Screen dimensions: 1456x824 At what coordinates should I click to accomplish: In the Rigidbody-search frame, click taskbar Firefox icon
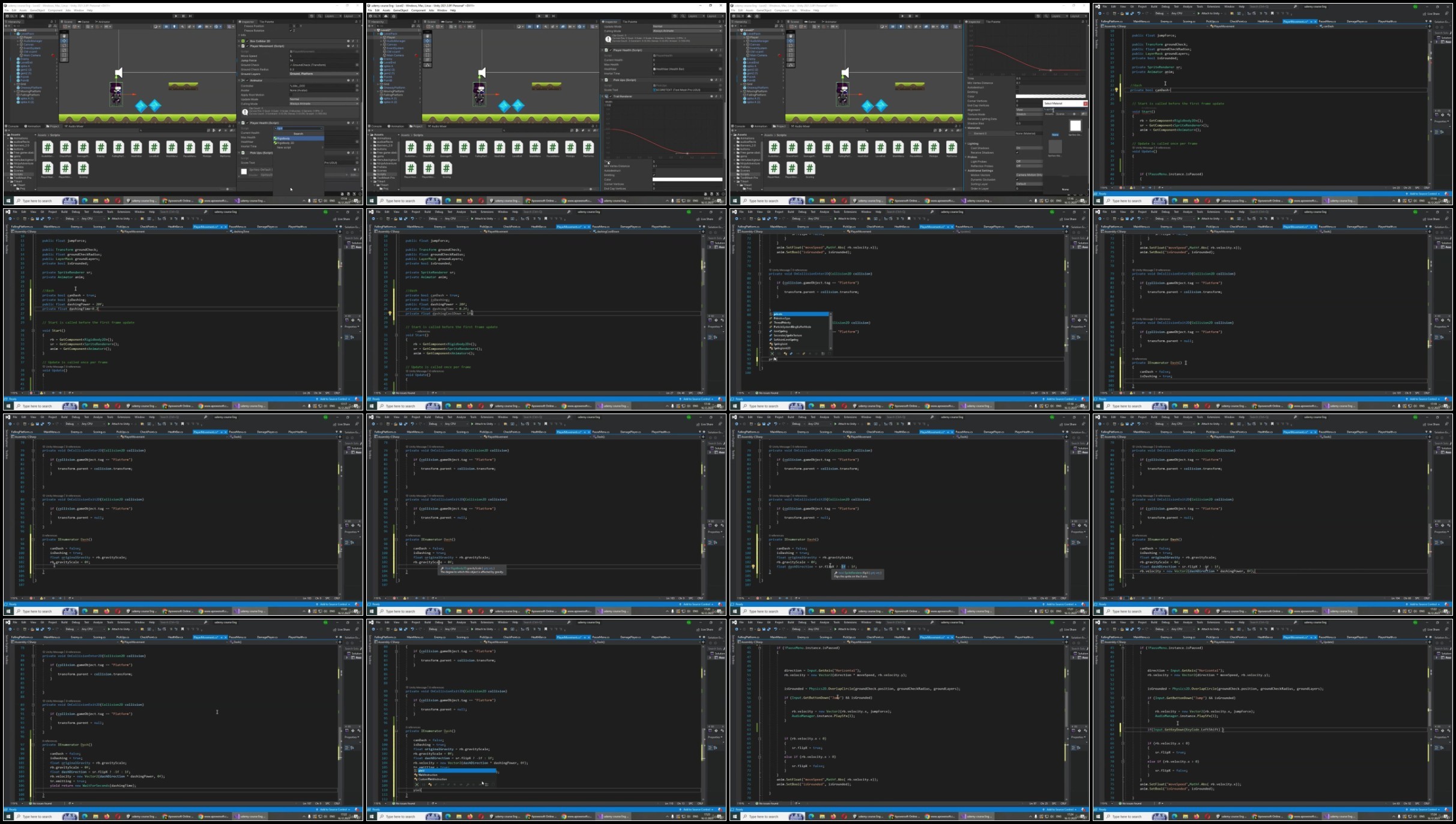[x=107, y=200]
